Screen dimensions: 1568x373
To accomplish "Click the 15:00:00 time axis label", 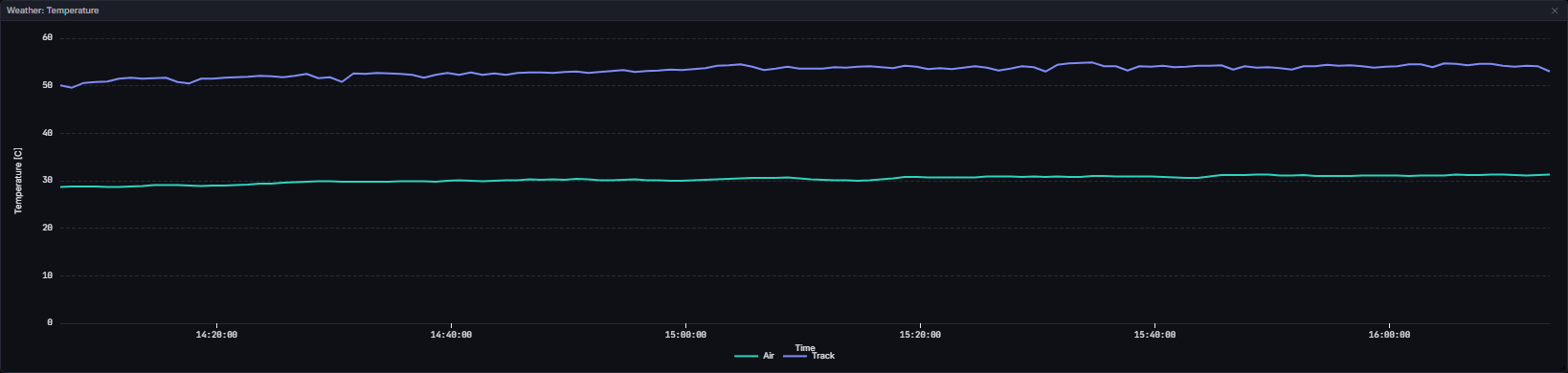I will click(x=685, y=335).
